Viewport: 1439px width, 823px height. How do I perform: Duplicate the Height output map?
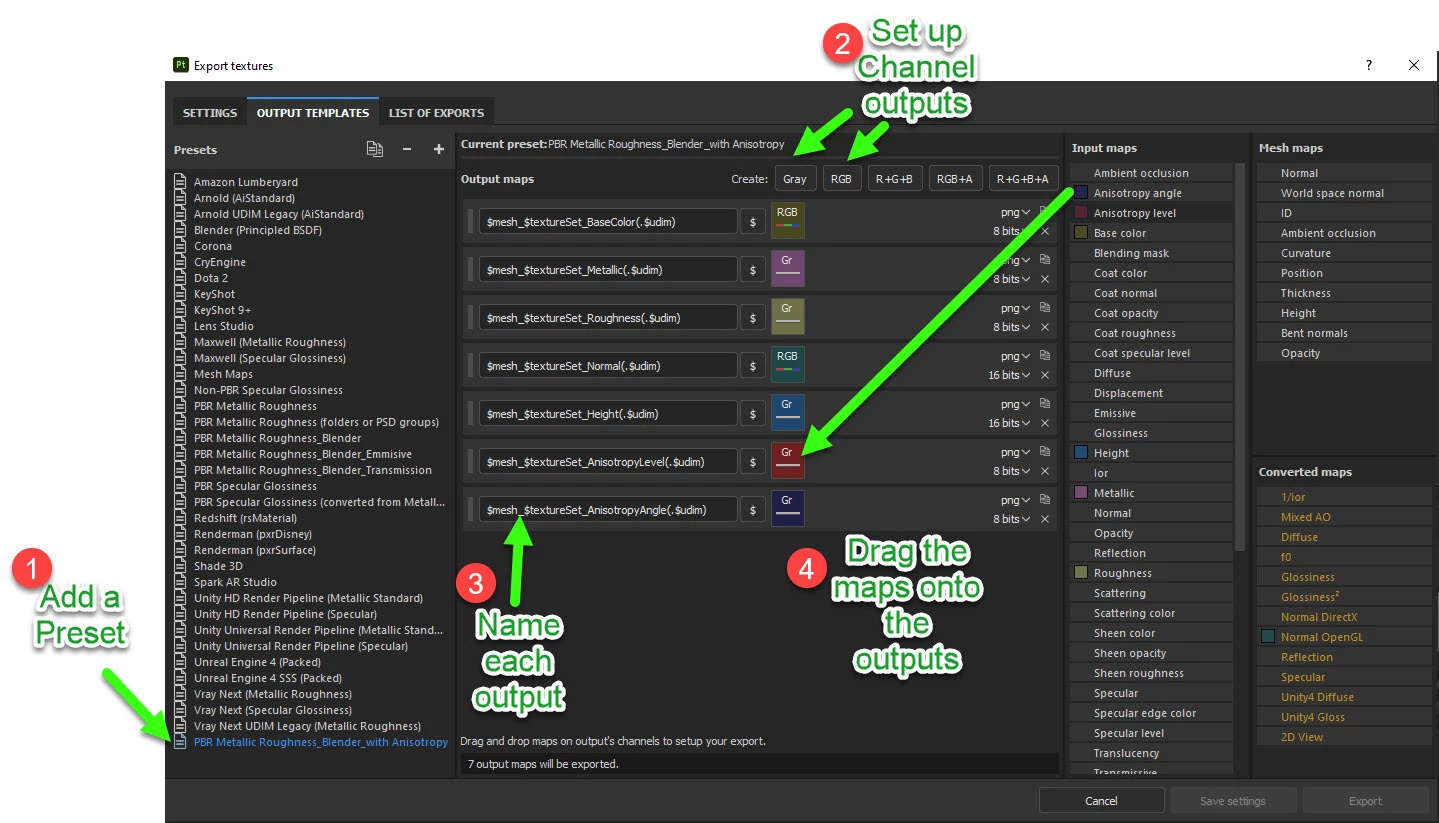tap(1045, 403)
